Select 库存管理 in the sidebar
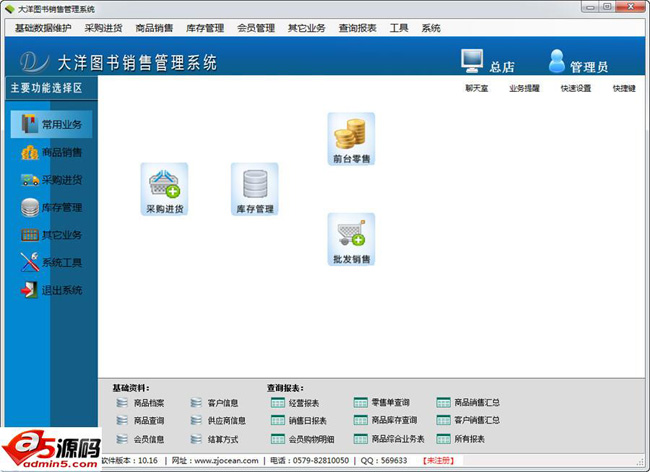Screen dimensions: 650x472 coord(51,207)
